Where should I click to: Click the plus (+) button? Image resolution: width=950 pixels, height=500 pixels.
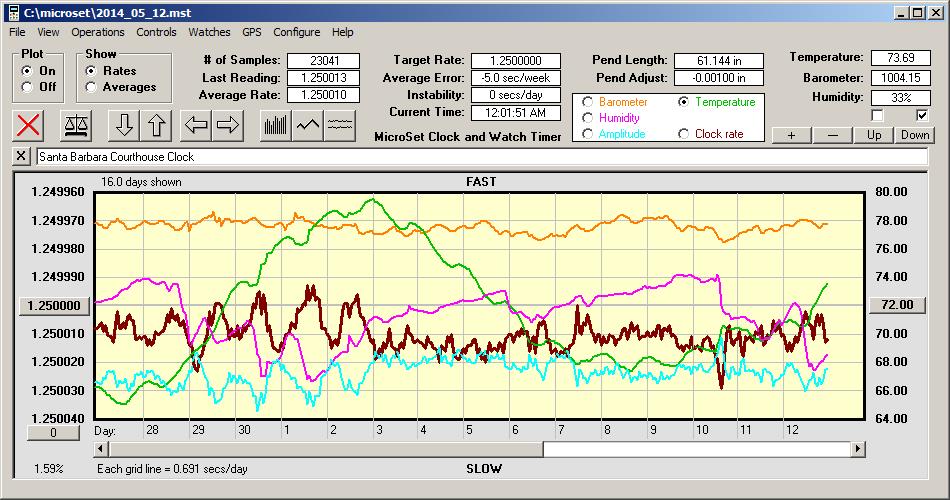point(791,135)
